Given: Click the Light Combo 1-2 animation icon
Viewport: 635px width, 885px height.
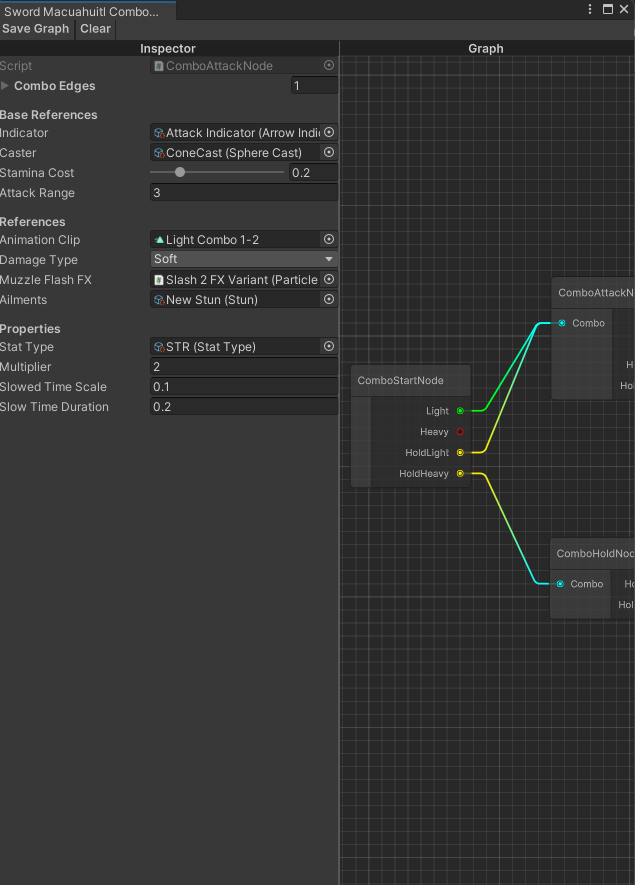Looking at the screenshot, I should click(159, 240).
